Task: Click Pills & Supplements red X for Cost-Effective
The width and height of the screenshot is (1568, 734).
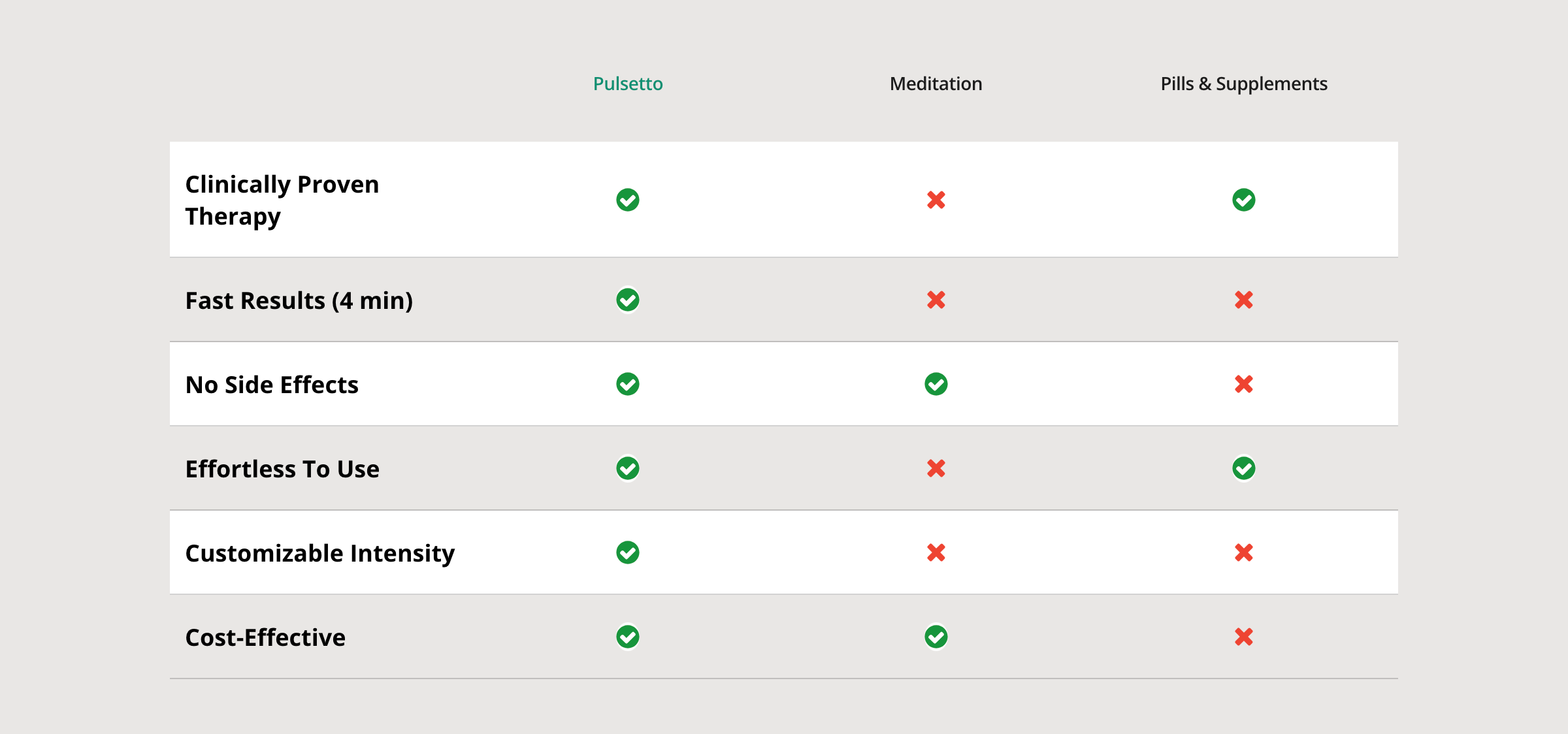Action: [x=1243, y=637]
